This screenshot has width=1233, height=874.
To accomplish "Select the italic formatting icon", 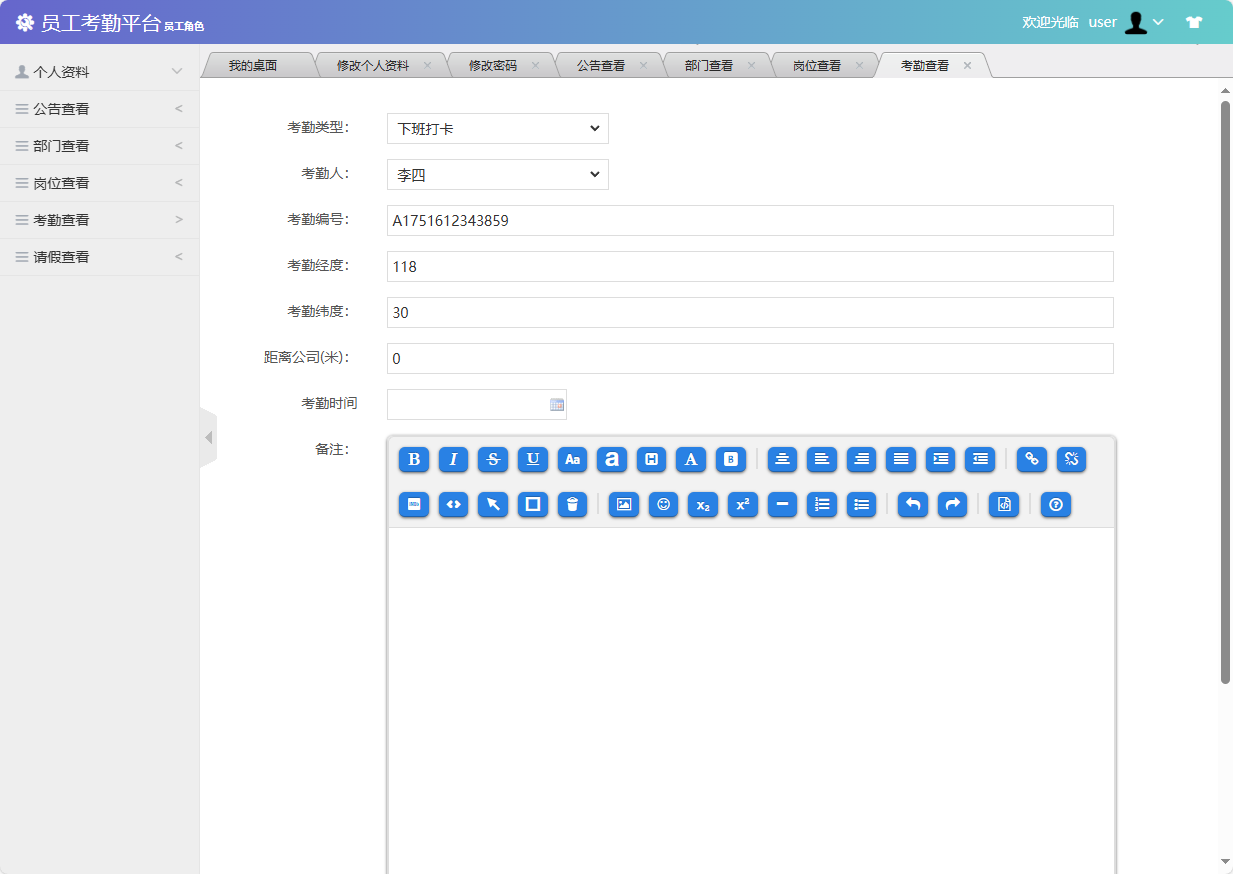I will (453, 460).
